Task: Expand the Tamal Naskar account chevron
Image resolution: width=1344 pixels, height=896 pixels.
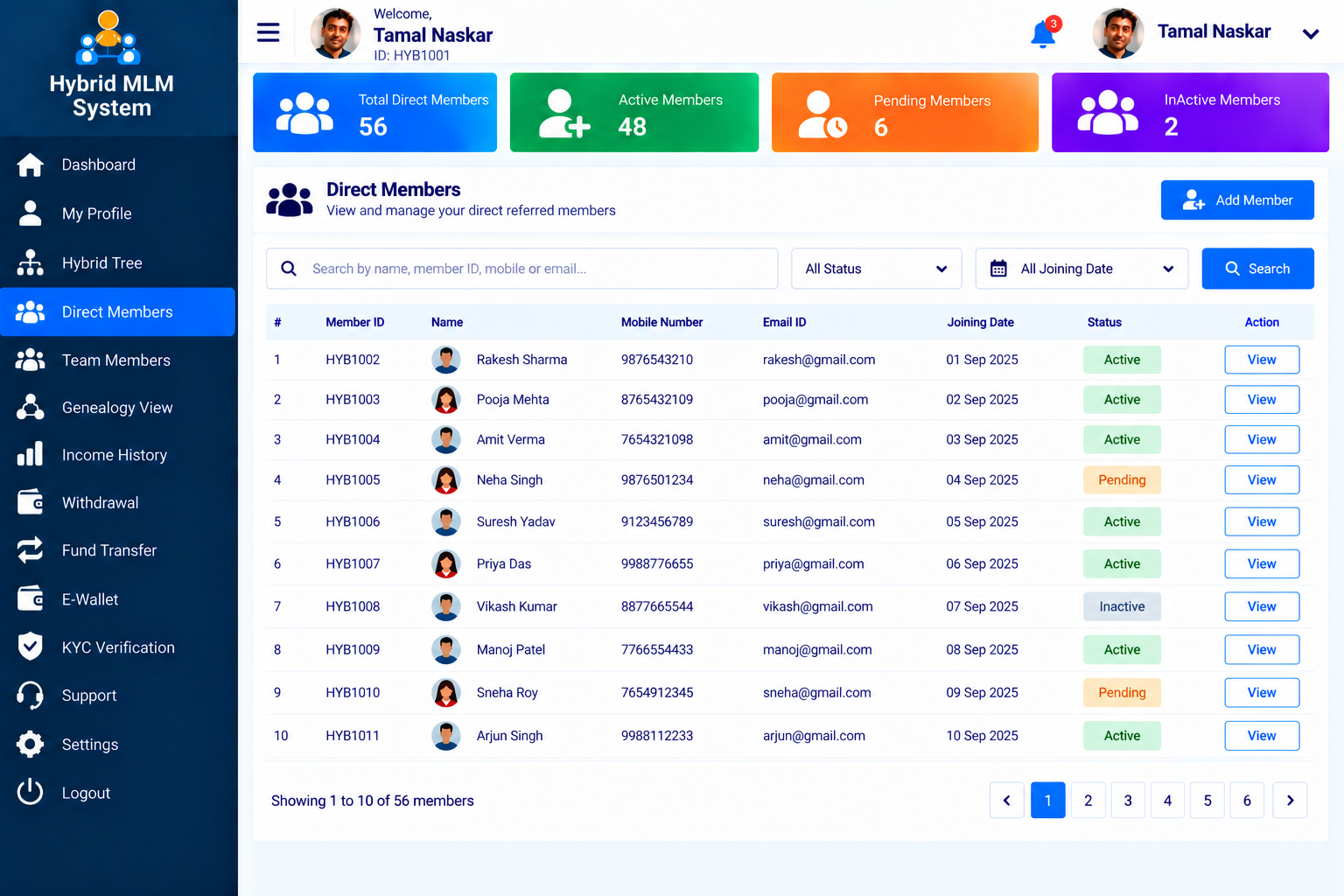Action: (x=1310, y=34)
